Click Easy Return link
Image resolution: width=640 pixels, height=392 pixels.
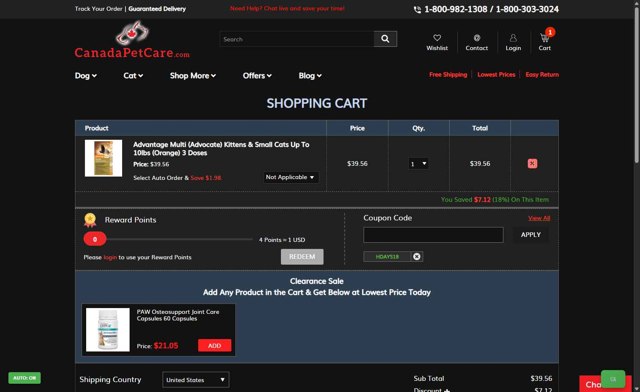(542, 74)
